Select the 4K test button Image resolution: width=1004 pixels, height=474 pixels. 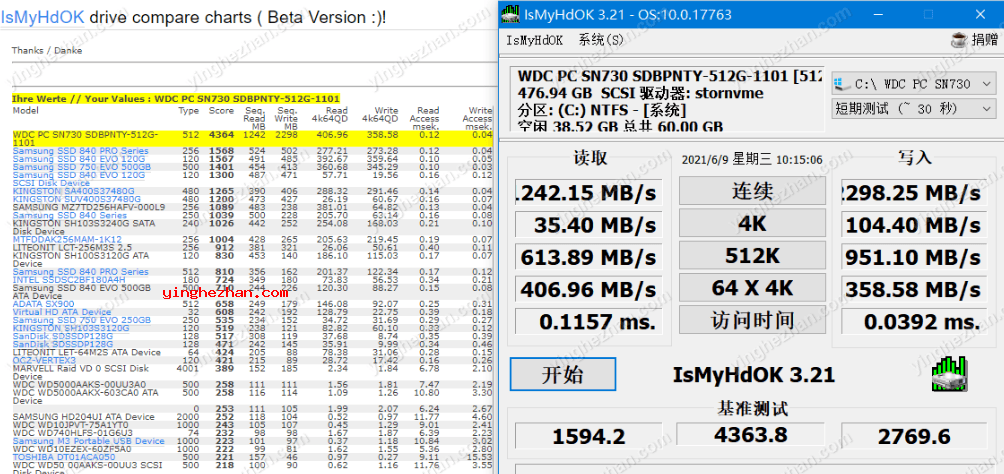(x=752, y=224)
